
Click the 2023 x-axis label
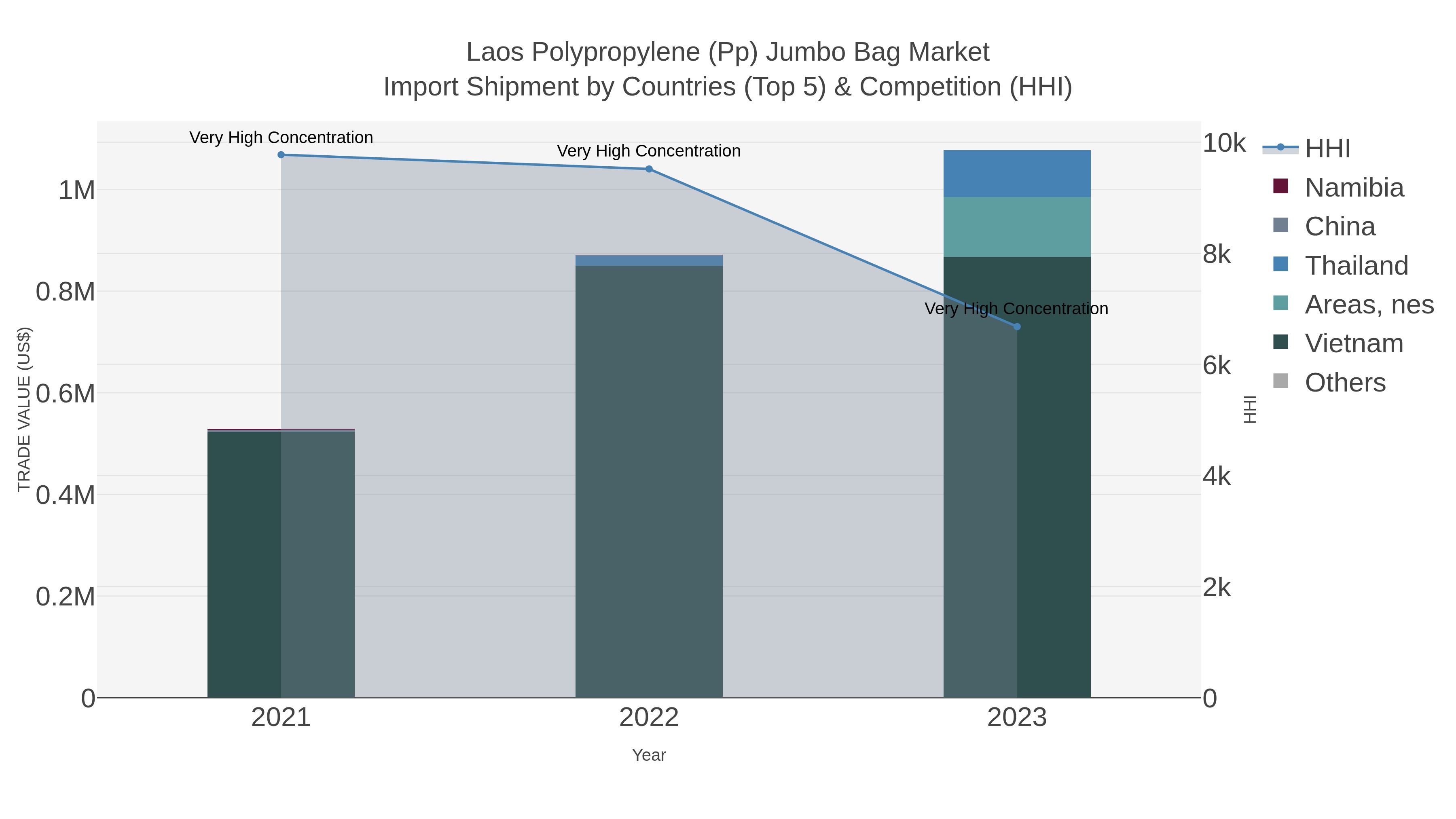tap(1017, 718)
